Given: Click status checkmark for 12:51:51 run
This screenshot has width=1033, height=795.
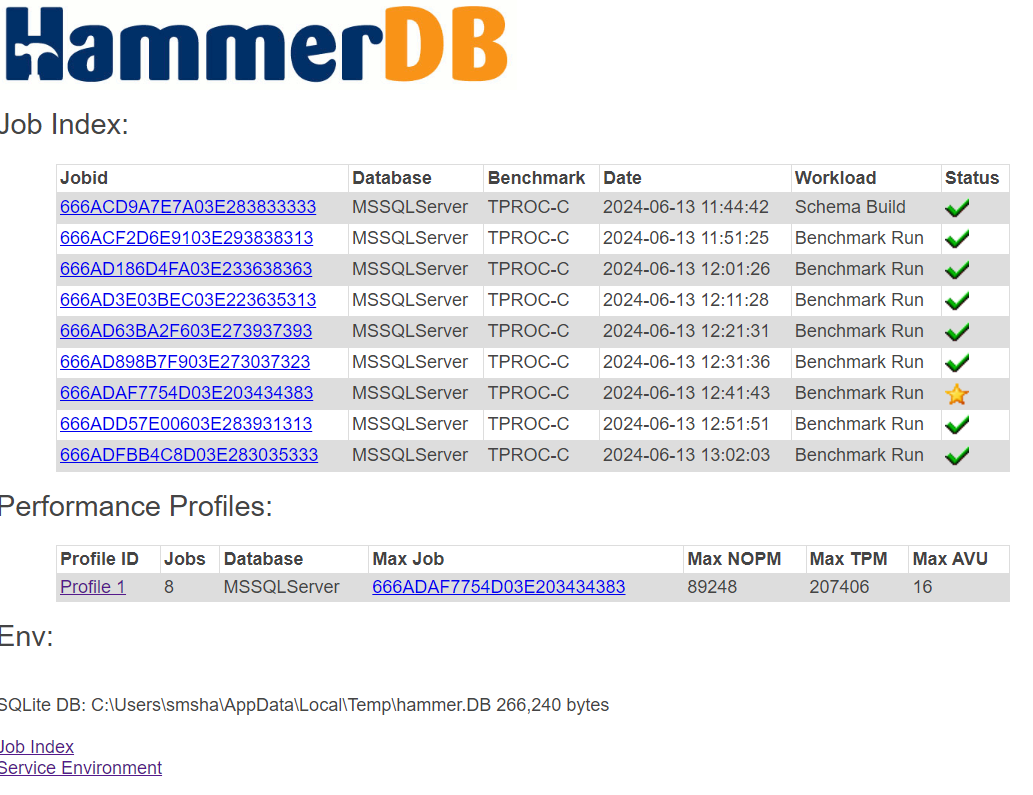Looking at the screenshot, I should [x=957, y=424].
